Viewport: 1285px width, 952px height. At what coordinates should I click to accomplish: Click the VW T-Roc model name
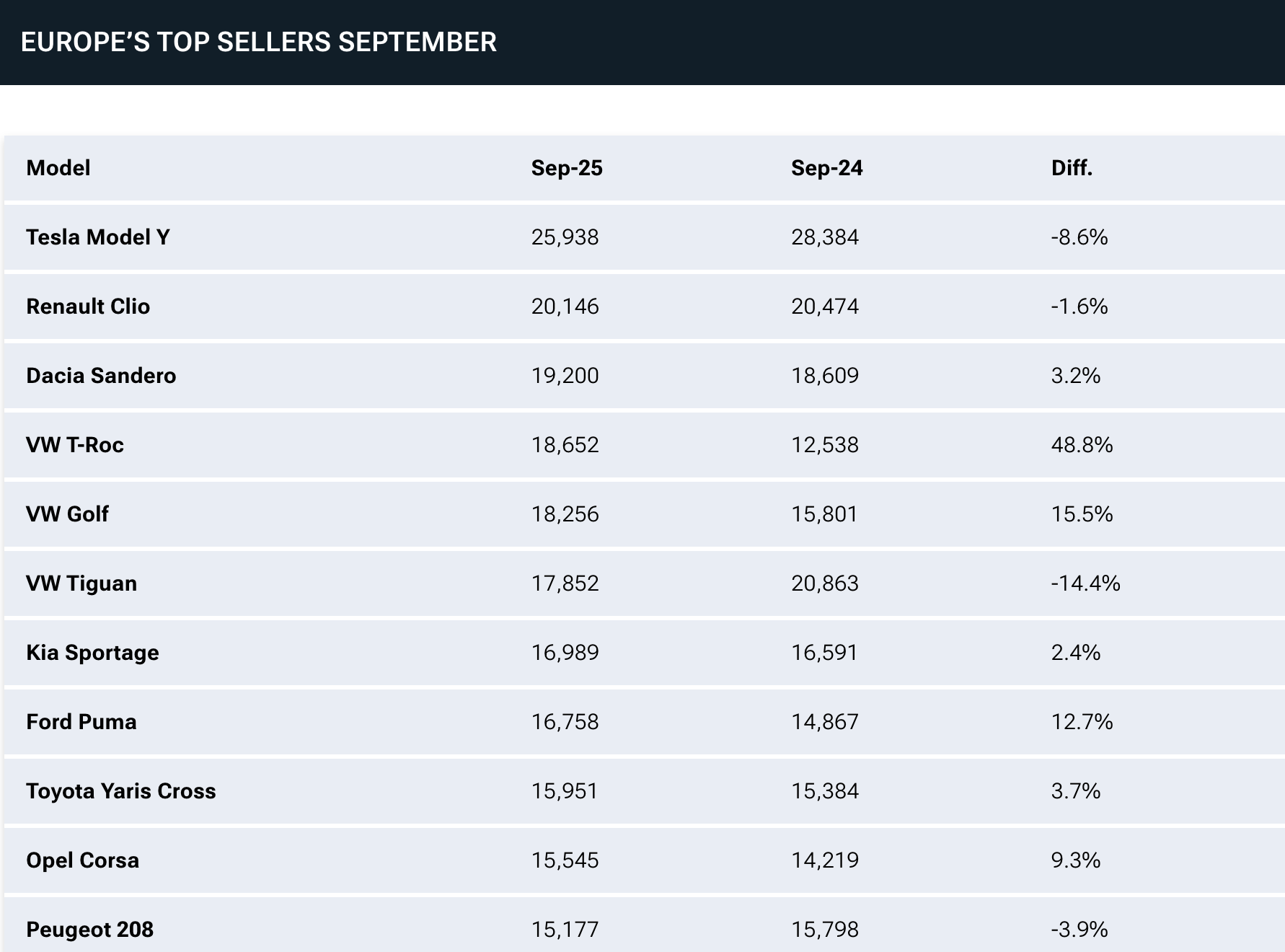coord(75,445)
